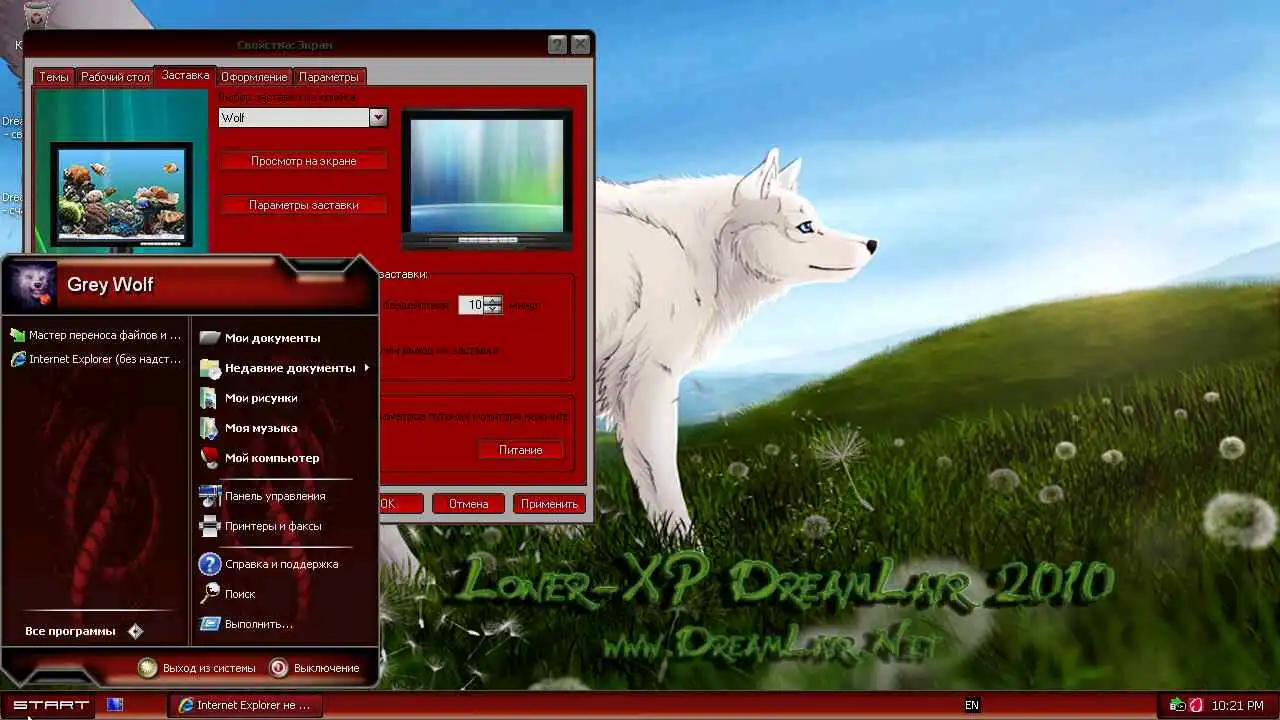Click the wait minutes input field showing 10
The height and width of the screenshot is (720, 1280).
click(x=471, y=305)
